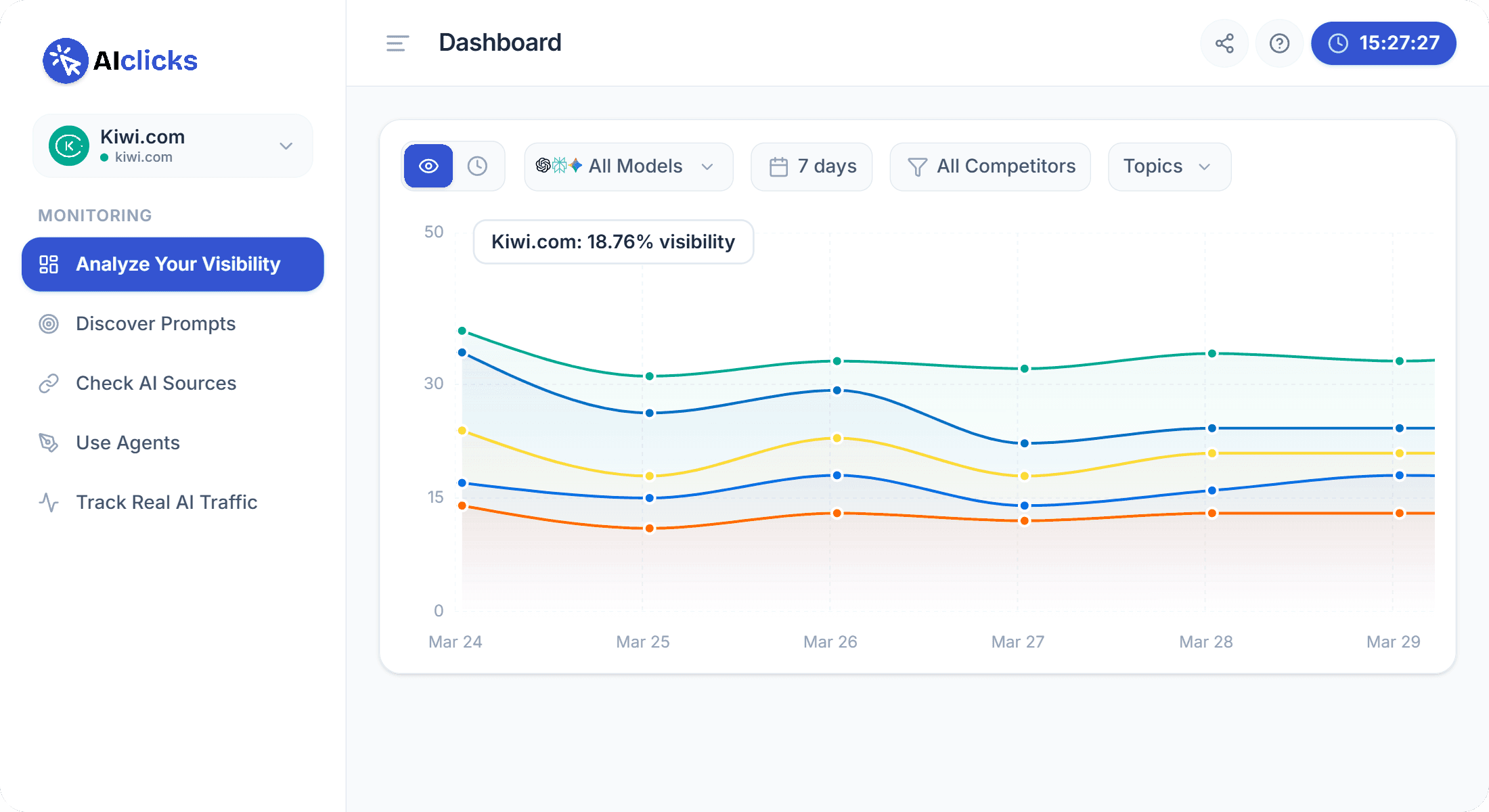Click the orange data point at Mar 26
Screen dimensions: 1489x812
(x=837, y=514)
